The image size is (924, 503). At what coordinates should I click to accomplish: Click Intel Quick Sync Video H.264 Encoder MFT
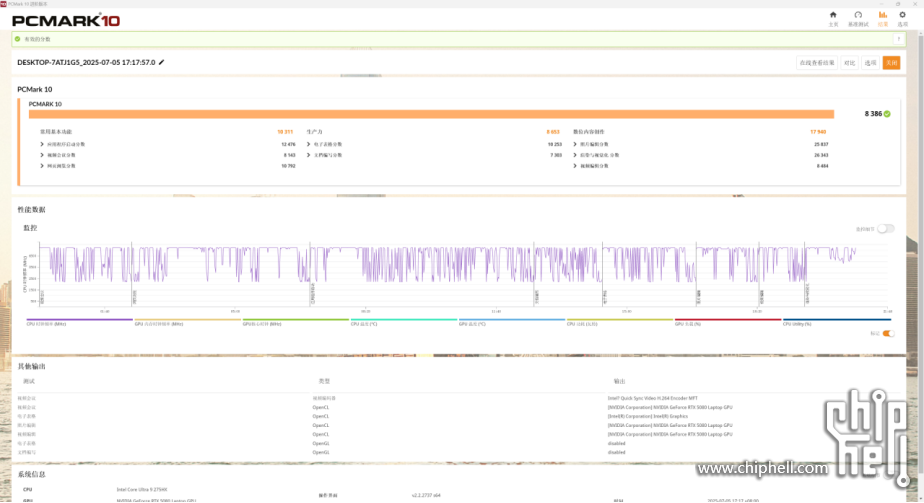pos(652,398)
